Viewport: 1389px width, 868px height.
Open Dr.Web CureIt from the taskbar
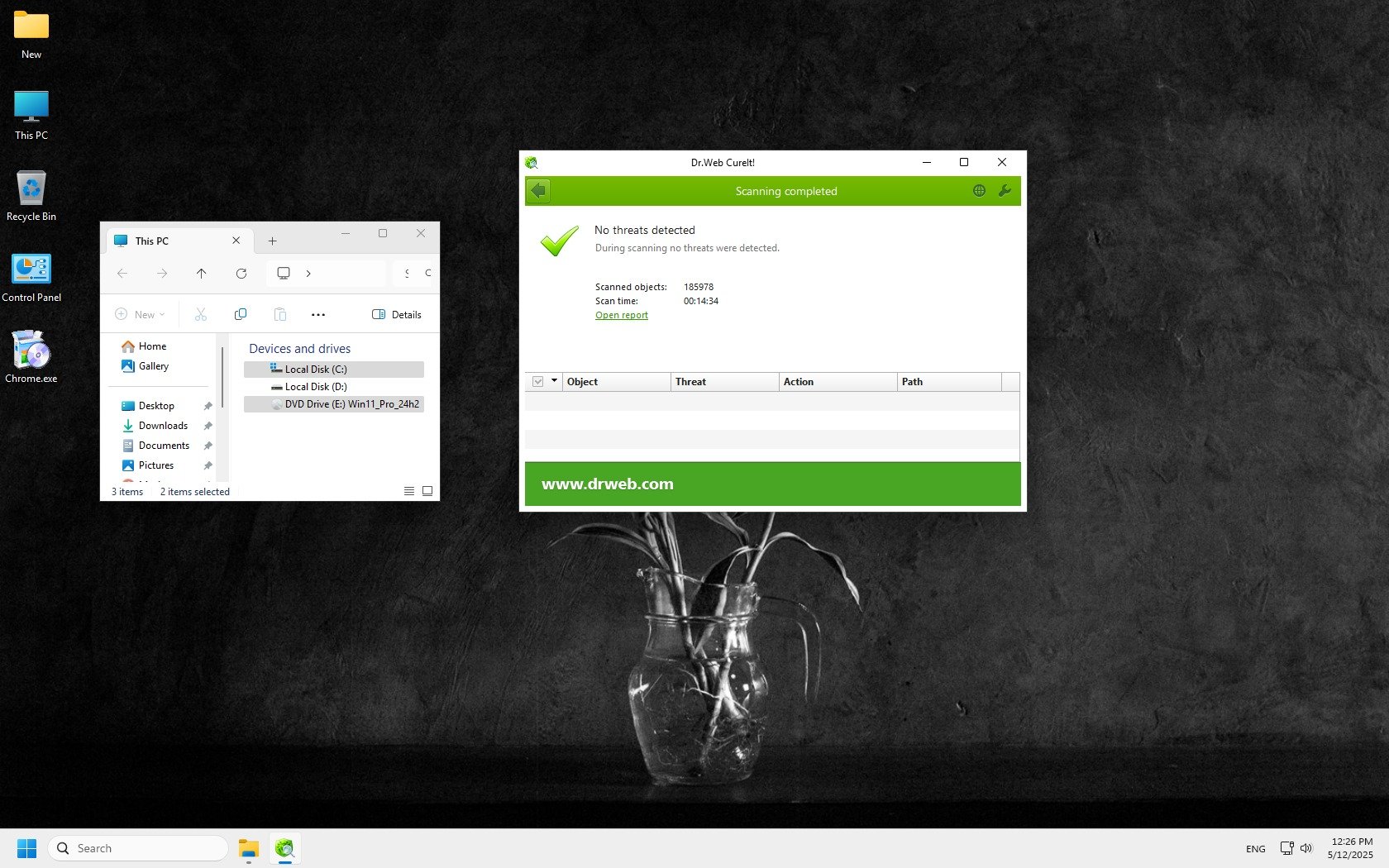[284, 848]
